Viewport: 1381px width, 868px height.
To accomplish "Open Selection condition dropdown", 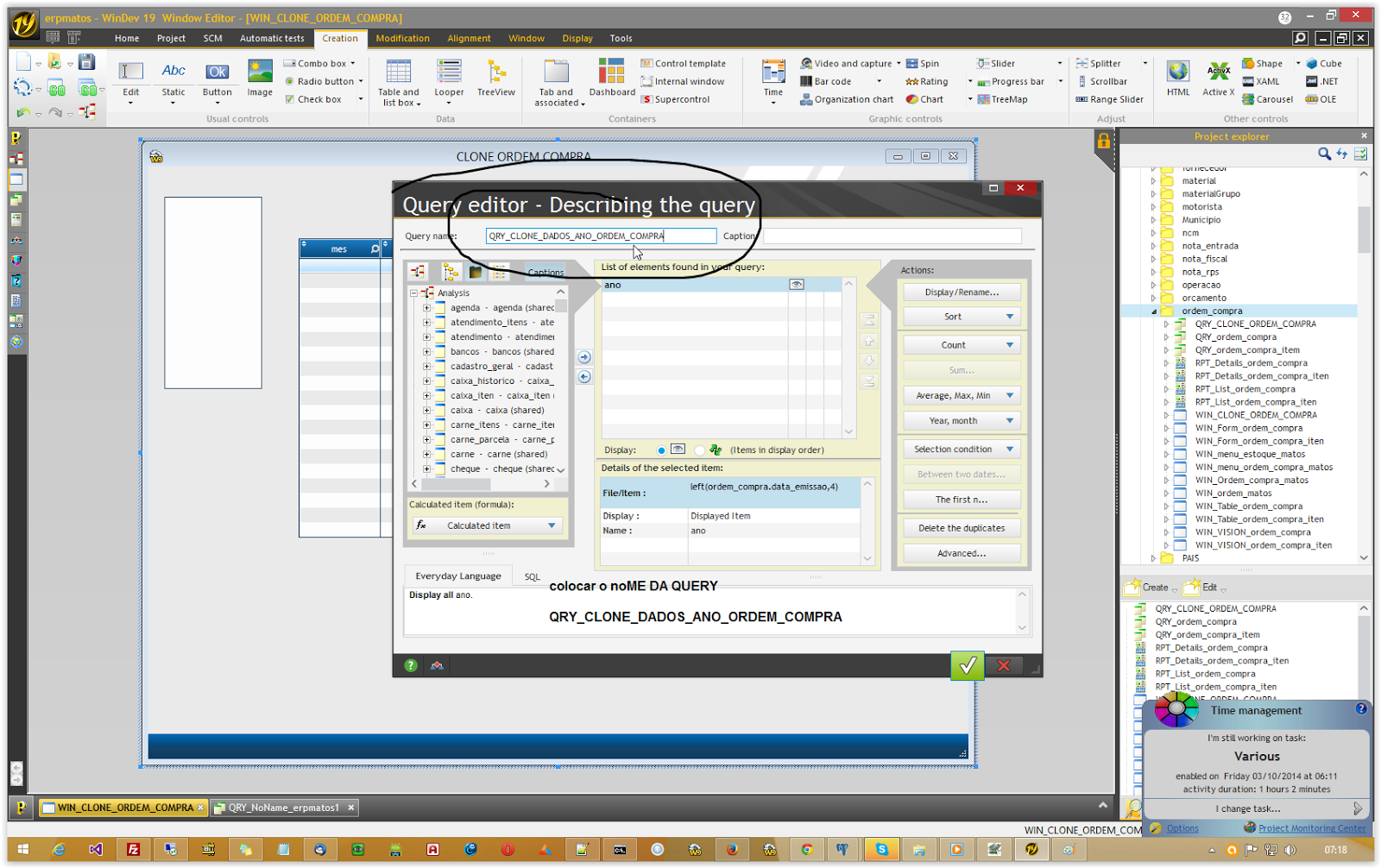I will tap(1010, 450).
